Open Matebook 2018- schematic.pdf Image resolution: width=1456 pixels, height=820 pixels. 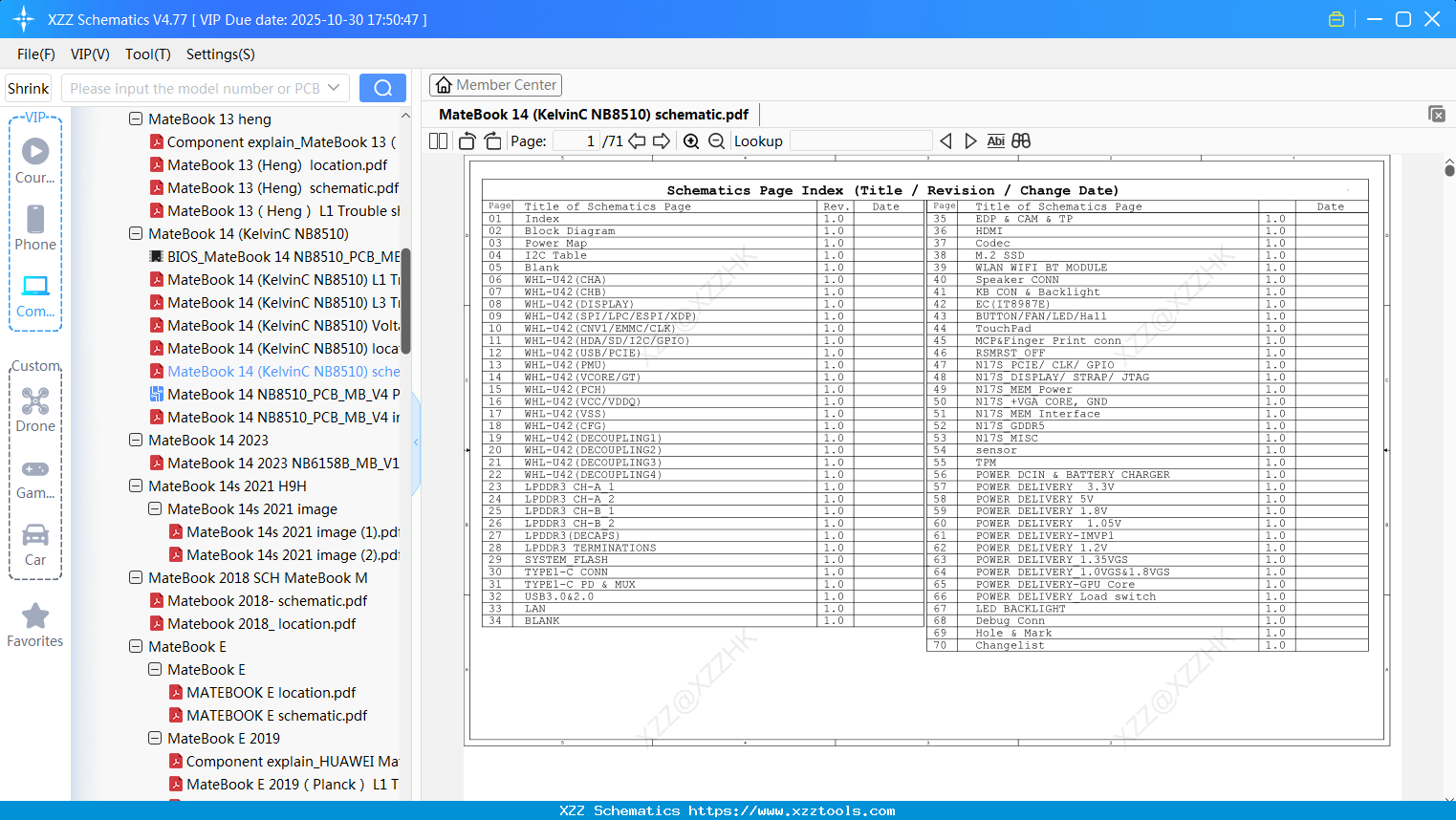258,601
